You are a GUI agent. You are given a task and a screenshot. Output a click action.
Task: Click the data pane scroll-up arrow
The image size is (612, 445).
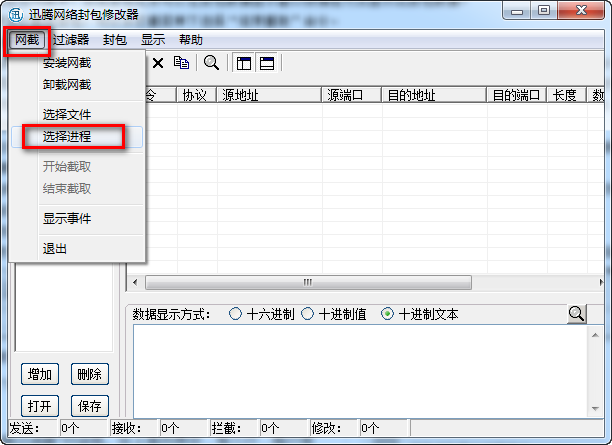595,335
